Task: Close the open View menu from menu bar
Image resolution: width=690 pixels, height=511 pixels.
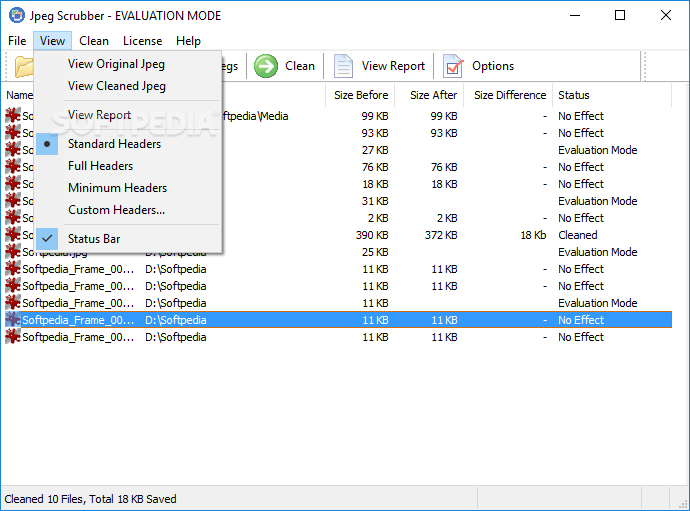Action: click(52, 41)
